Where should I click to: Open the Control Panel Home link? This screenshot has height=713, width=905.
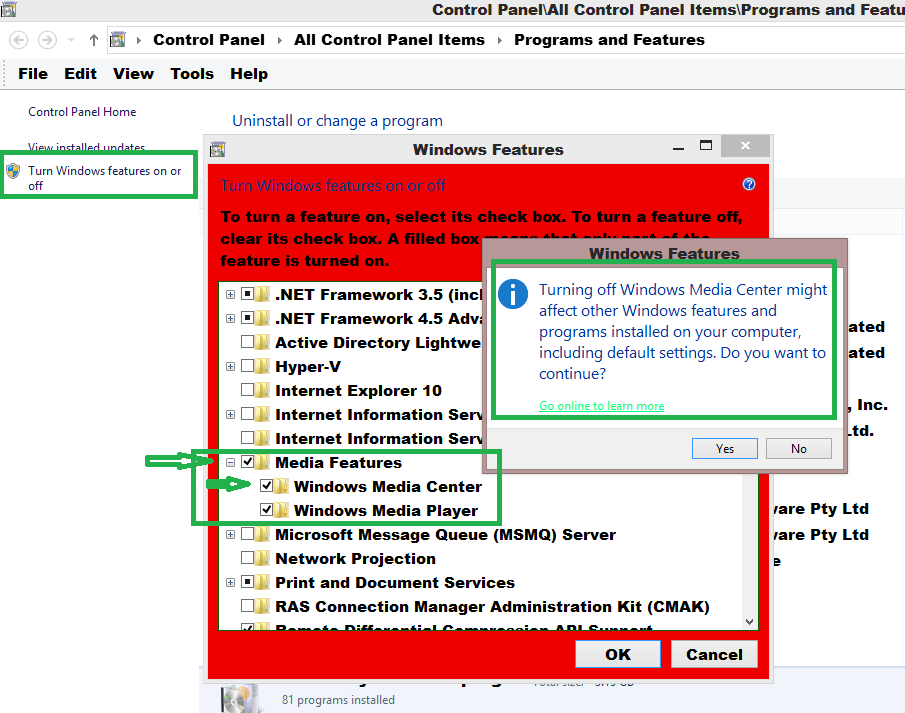pos(82,112)
